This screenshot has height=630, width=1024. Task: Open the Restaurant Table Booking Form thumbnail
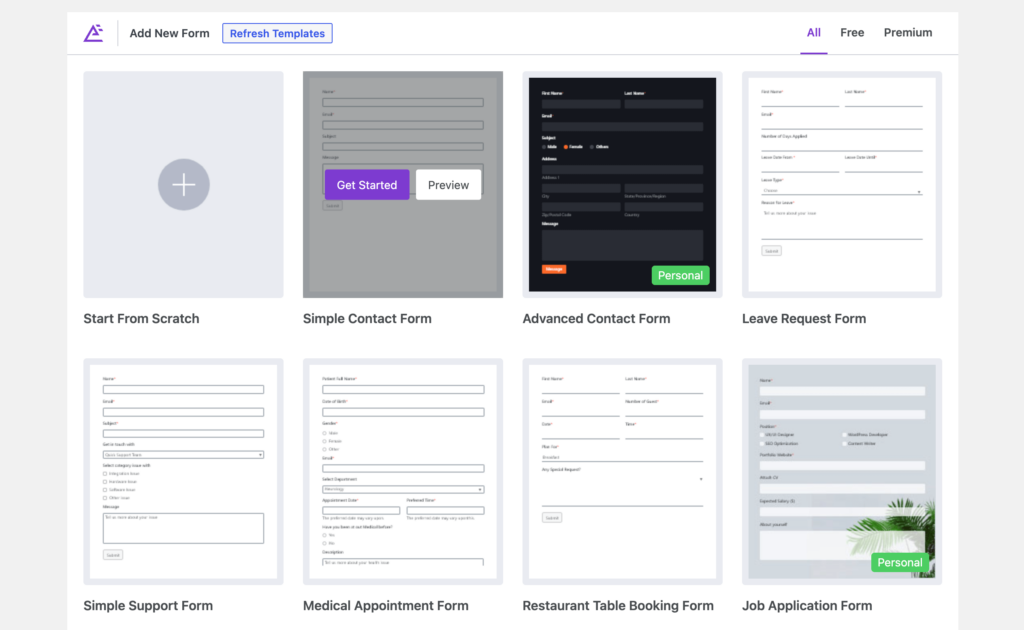click(622, 470)
